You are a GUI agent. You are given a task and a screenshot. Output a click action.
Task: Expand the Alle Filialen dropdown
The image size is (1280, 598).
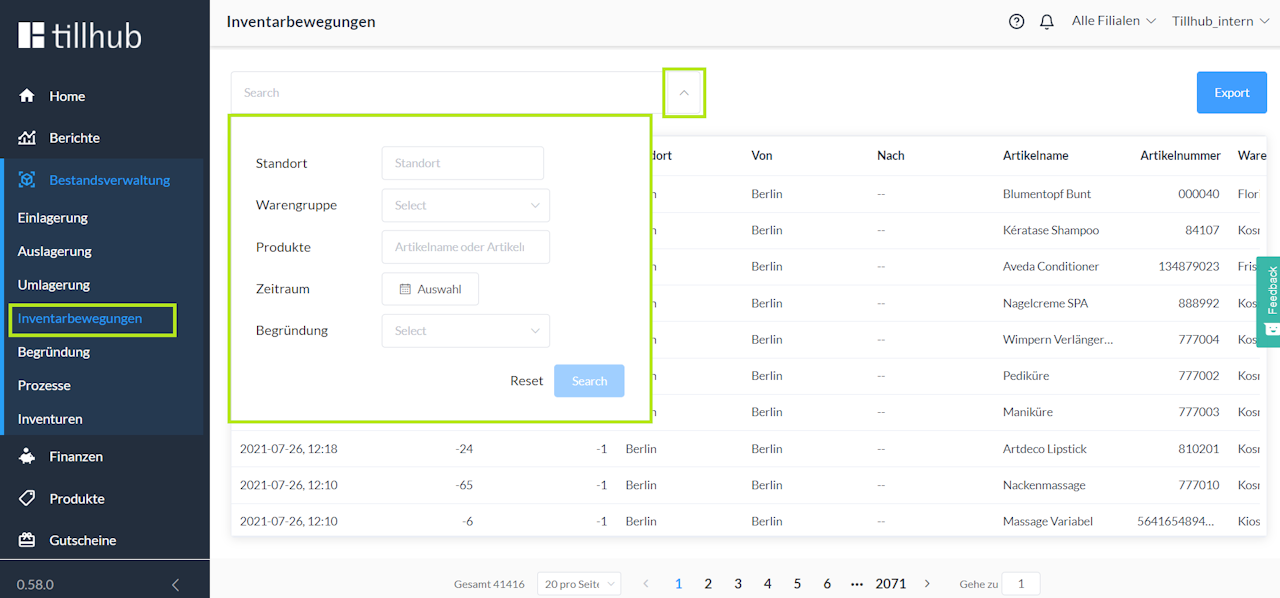(x=1113, y=21)
